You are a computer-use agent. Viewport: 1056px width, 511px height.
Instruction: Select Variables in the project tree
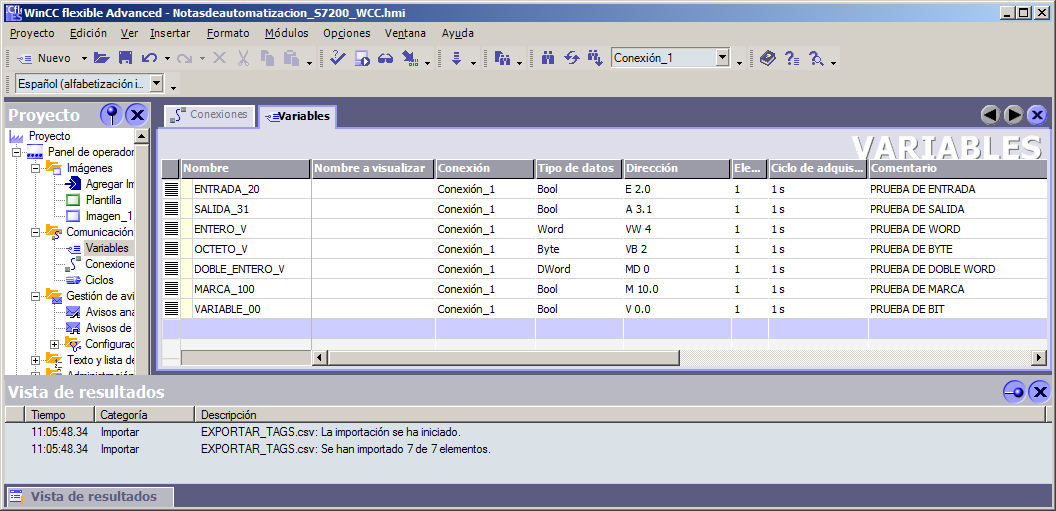[x=106, y=248]
